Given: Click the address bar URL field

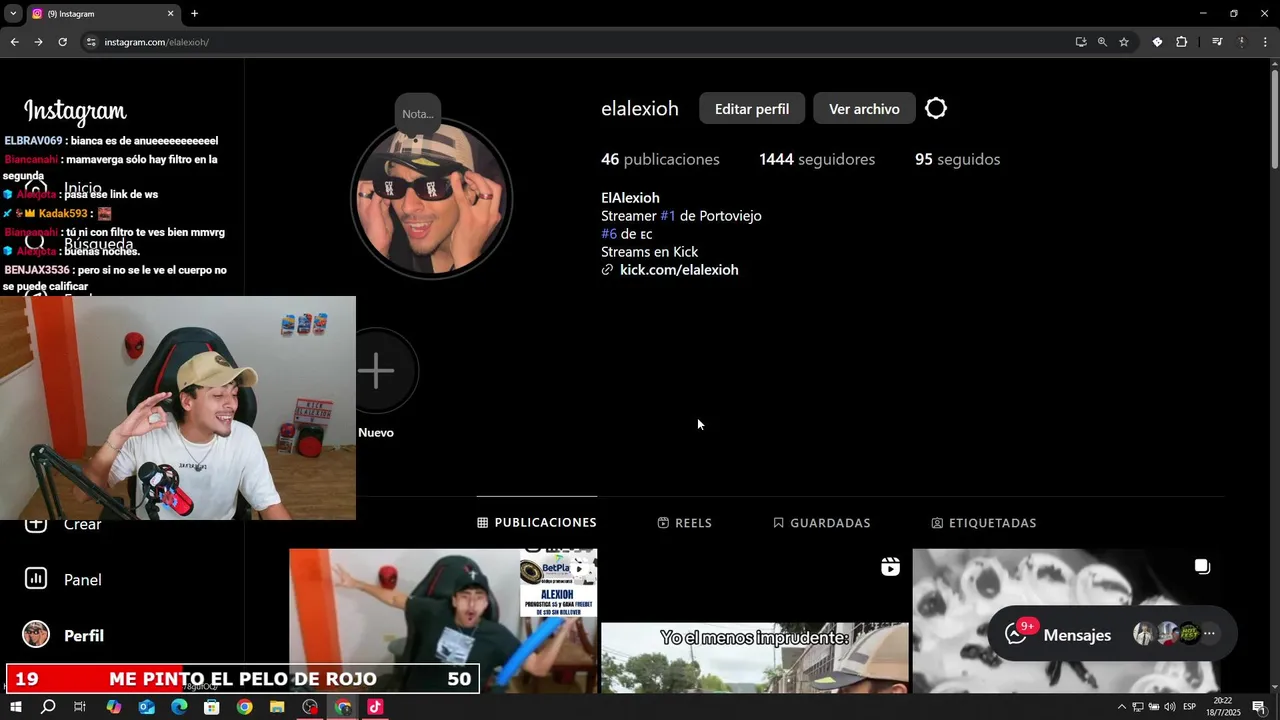Looking at the screenshot, I should point(580,42).
